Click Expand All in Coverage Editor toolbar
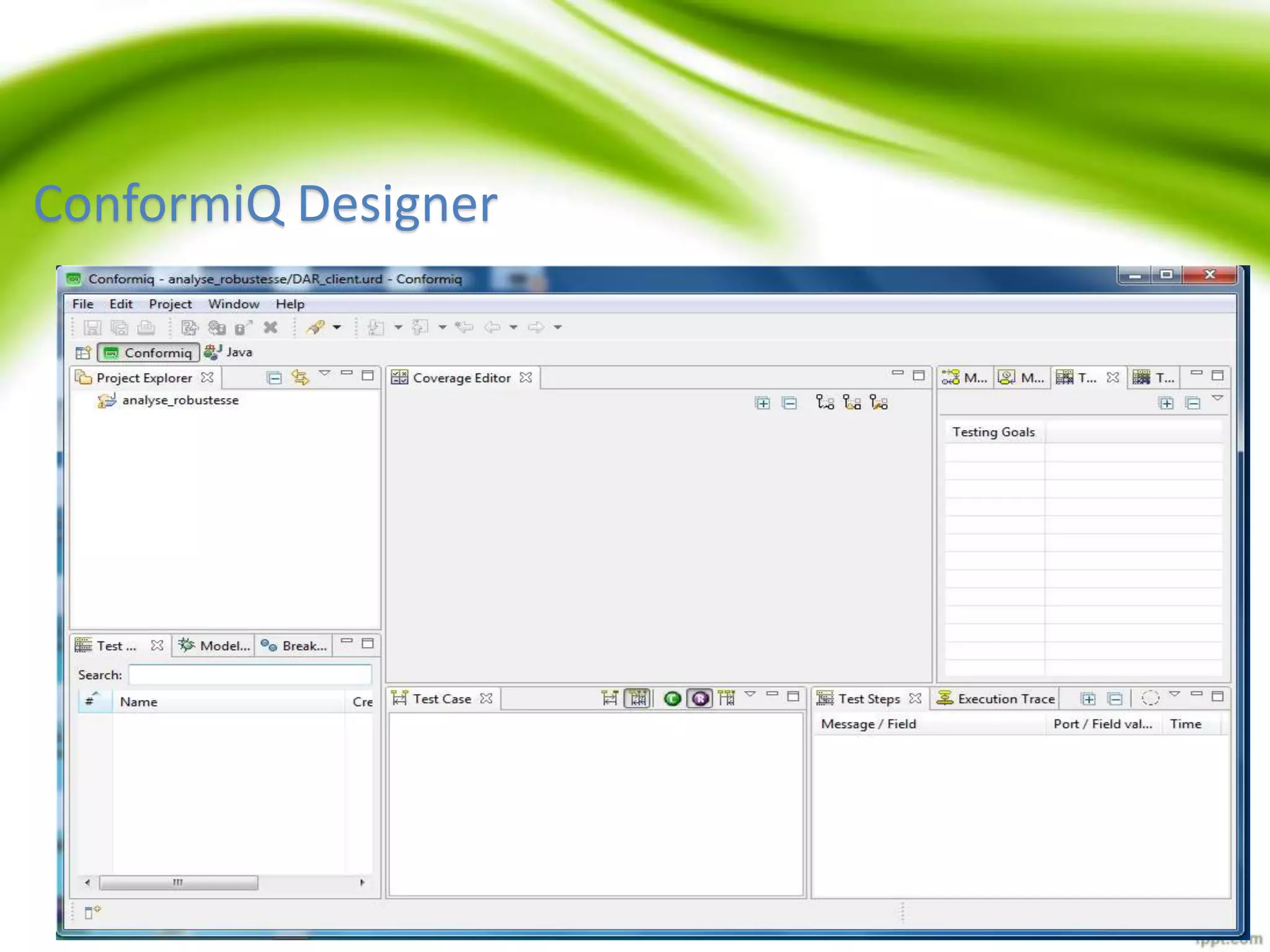 (x=763, y=403)
